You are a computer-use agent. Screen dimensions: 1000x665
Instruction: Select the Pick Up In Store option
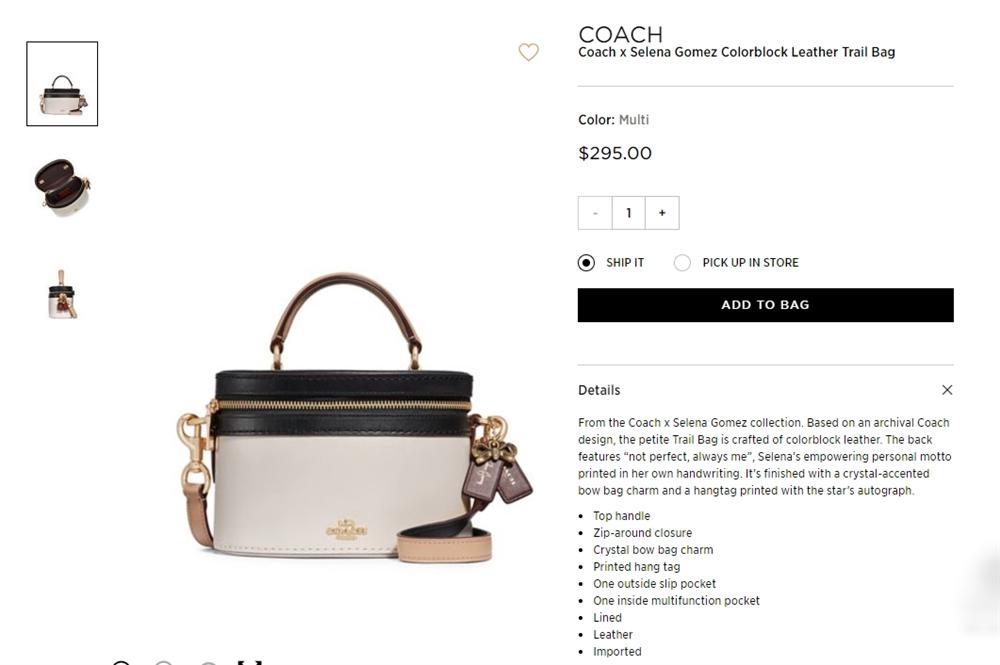(x=682, y=263)
